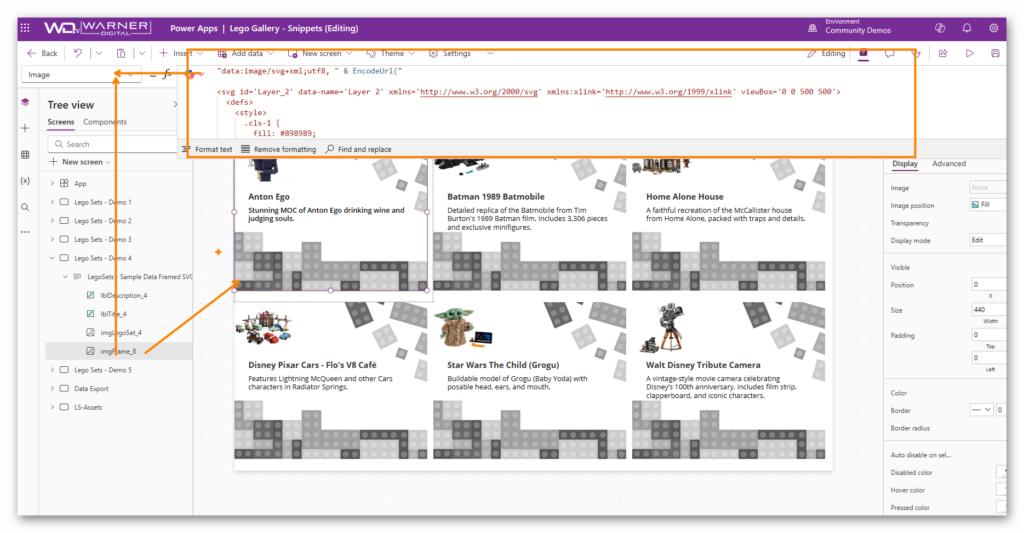Click New screen in Tree view
The width and height of the screenshot is (1024, 533).
pos(80,162)
